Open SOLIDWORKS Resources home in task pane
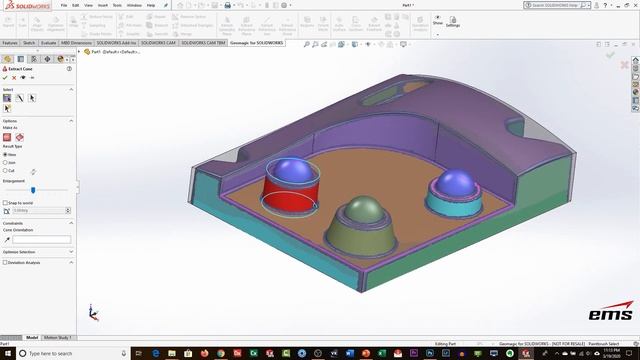The height and width of the screenshot is (360, 640). [636, 60]
